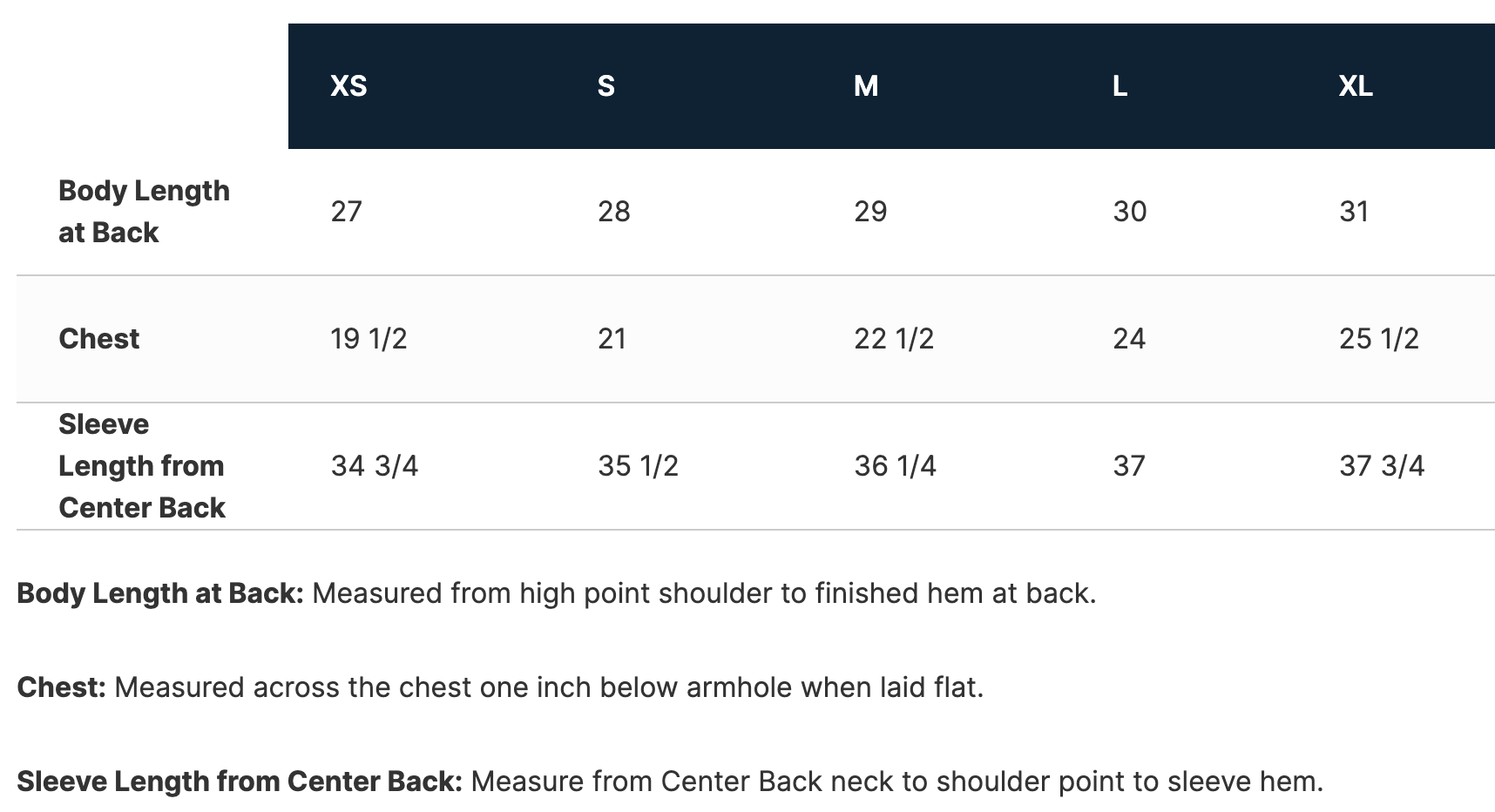This screenshot has width=1495, height=812.
Task: Click the Chest measurement description text
Action: tap(549, 687)
